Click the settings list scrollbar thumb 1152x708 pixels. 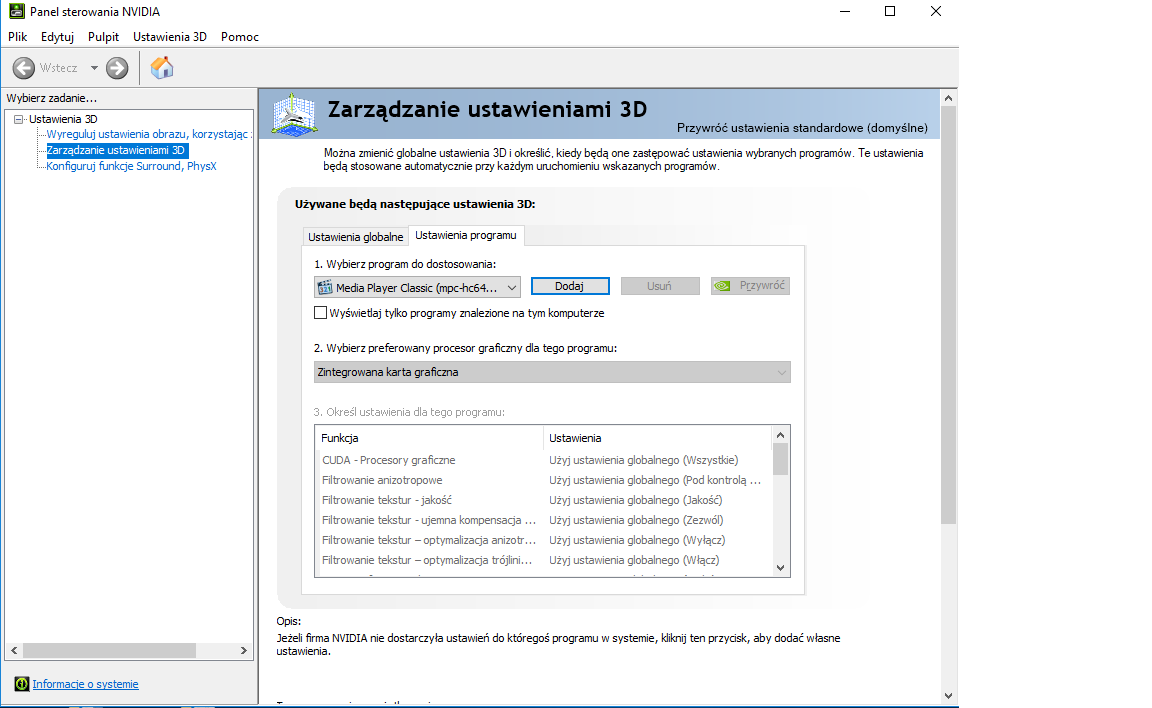pyautogui.click(x=780, y=459)
